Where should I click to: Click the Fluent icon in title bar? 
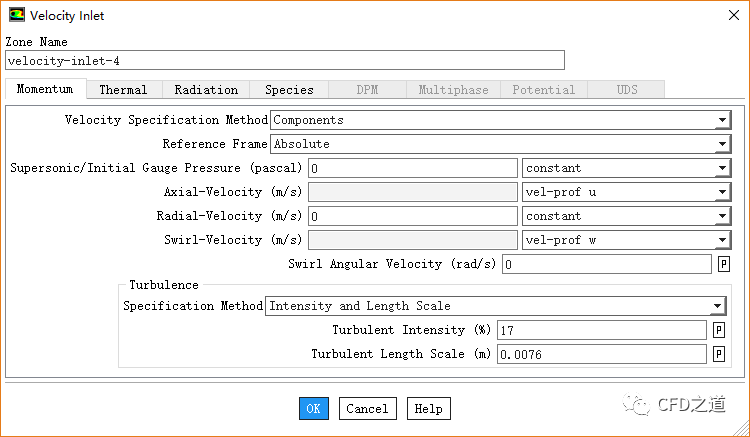(x=16, y=15)
